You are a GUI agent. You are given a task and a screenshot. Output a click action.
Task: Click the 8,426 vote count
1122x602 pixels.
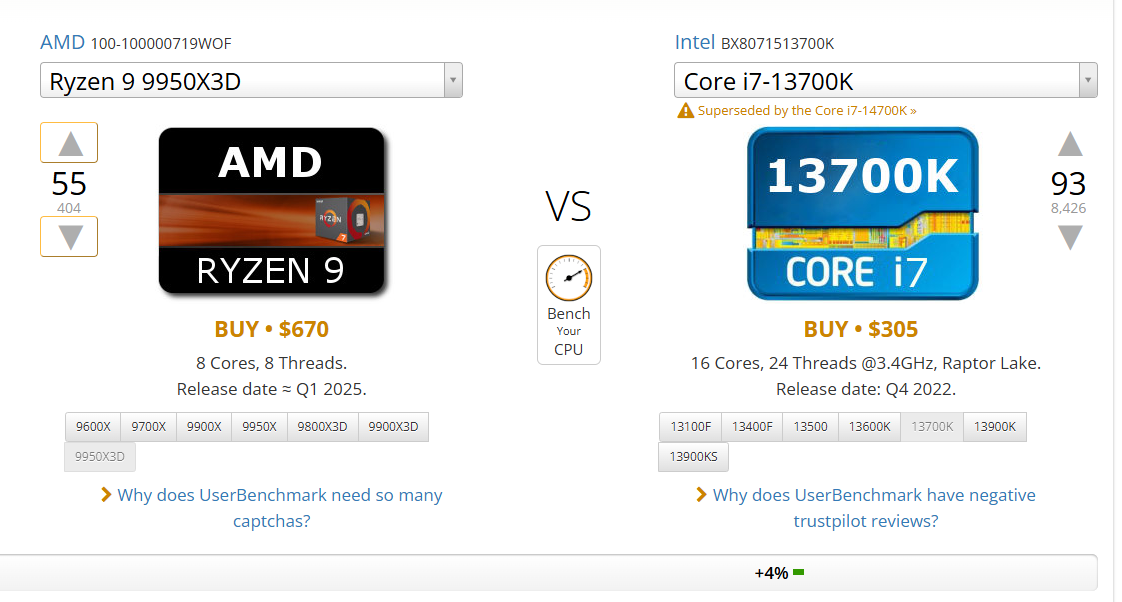click(x=1068, y=208)
